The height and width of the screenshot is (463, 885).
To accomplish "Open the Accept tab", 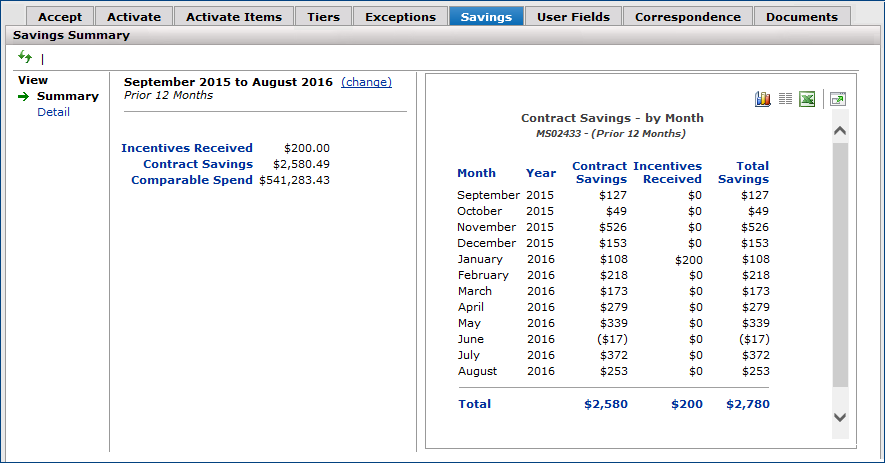I will click(x=60, y=17).
